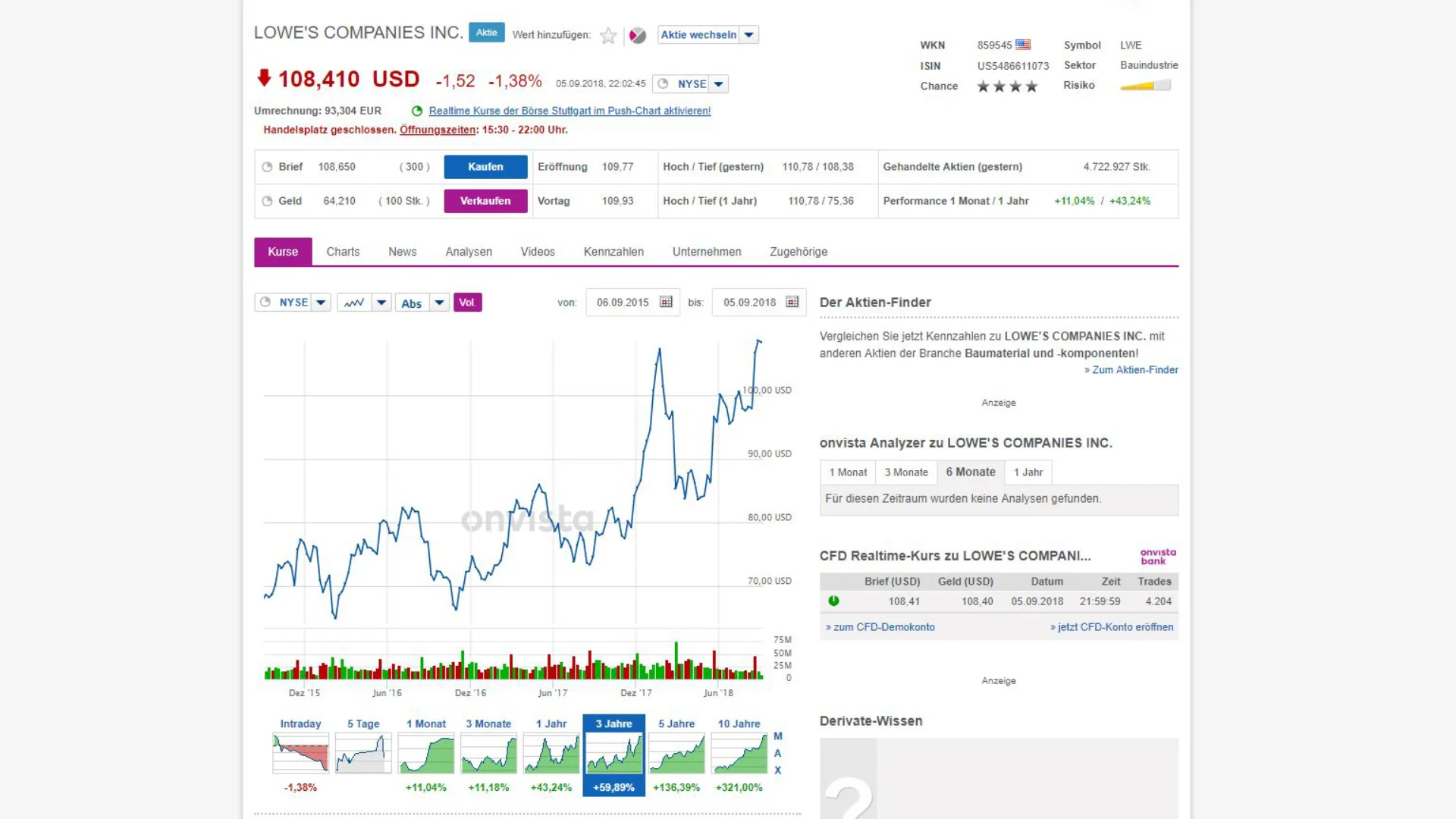The image size is (1456, 819).
Task: Switch to the Kurse tab
Action: click(x=283, y=252)
